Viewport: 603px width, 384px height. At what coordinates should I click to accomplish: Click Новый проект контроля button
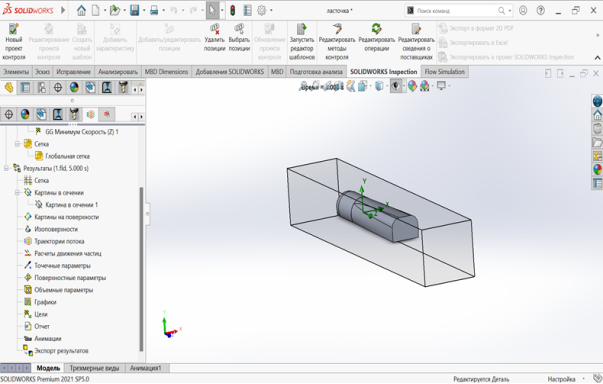[x=14, y=42]
